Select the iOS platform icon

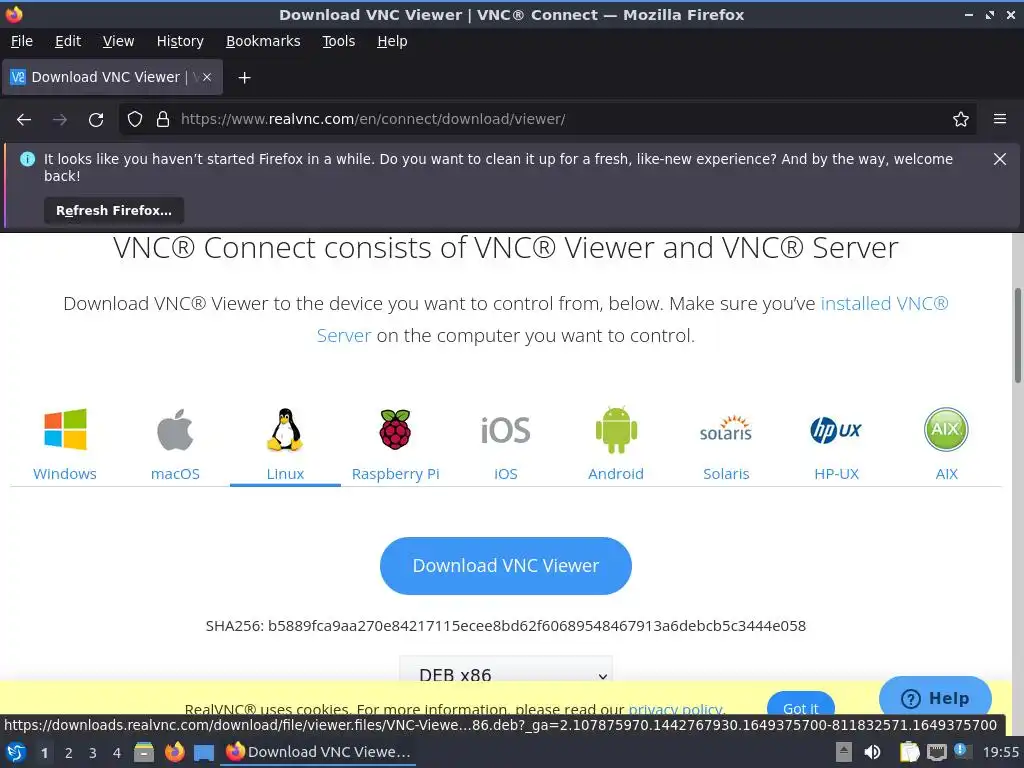(x=505, y=430)
